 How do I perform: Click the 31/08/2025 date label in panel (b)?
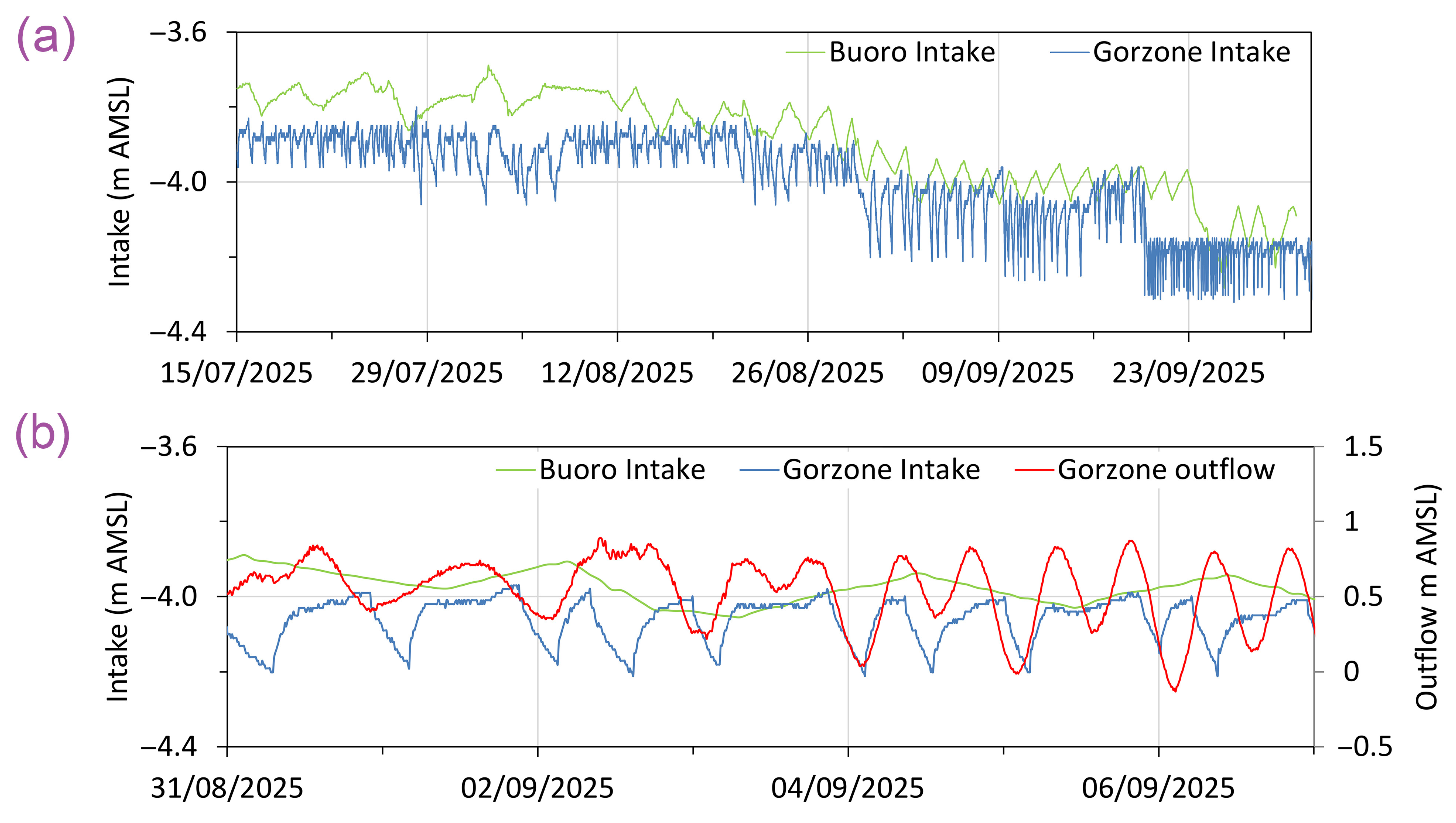(227, 788)
